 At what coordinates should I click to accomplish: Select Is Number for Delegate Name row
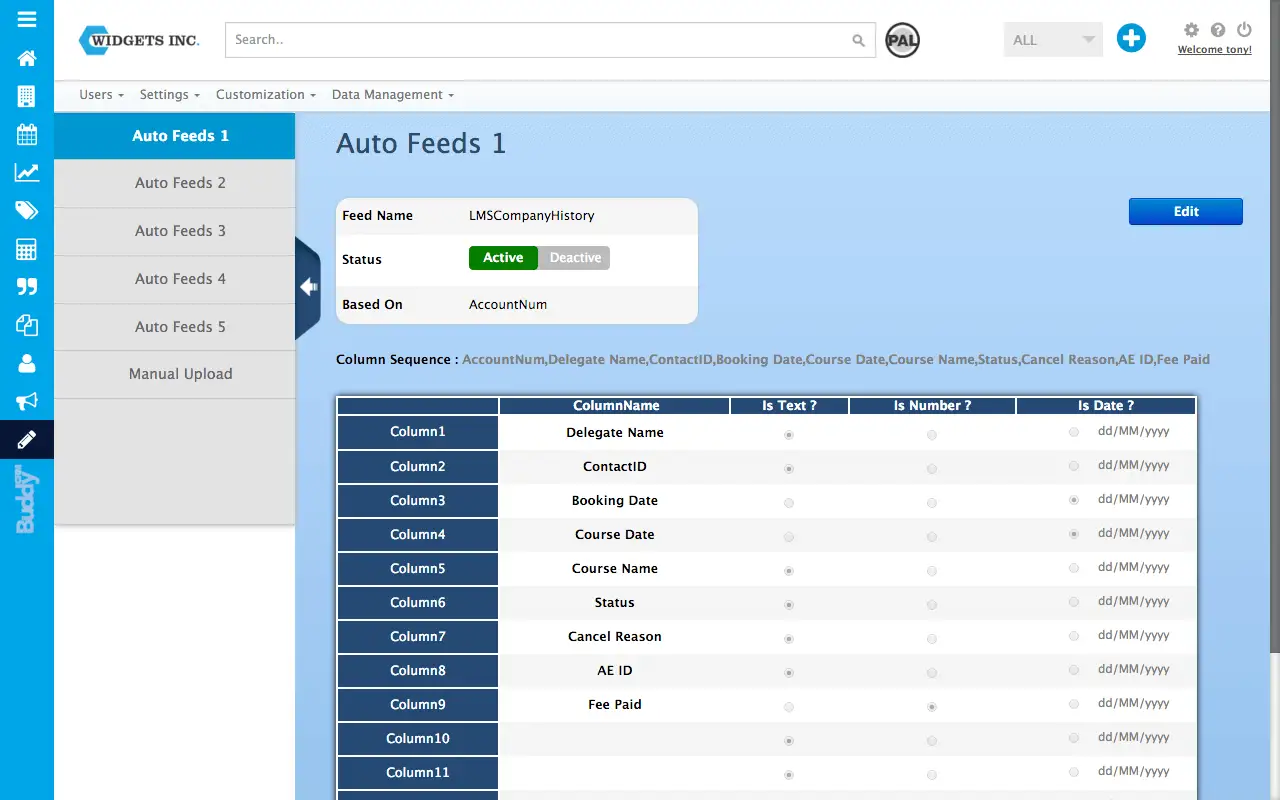click(x=932, y=435)
